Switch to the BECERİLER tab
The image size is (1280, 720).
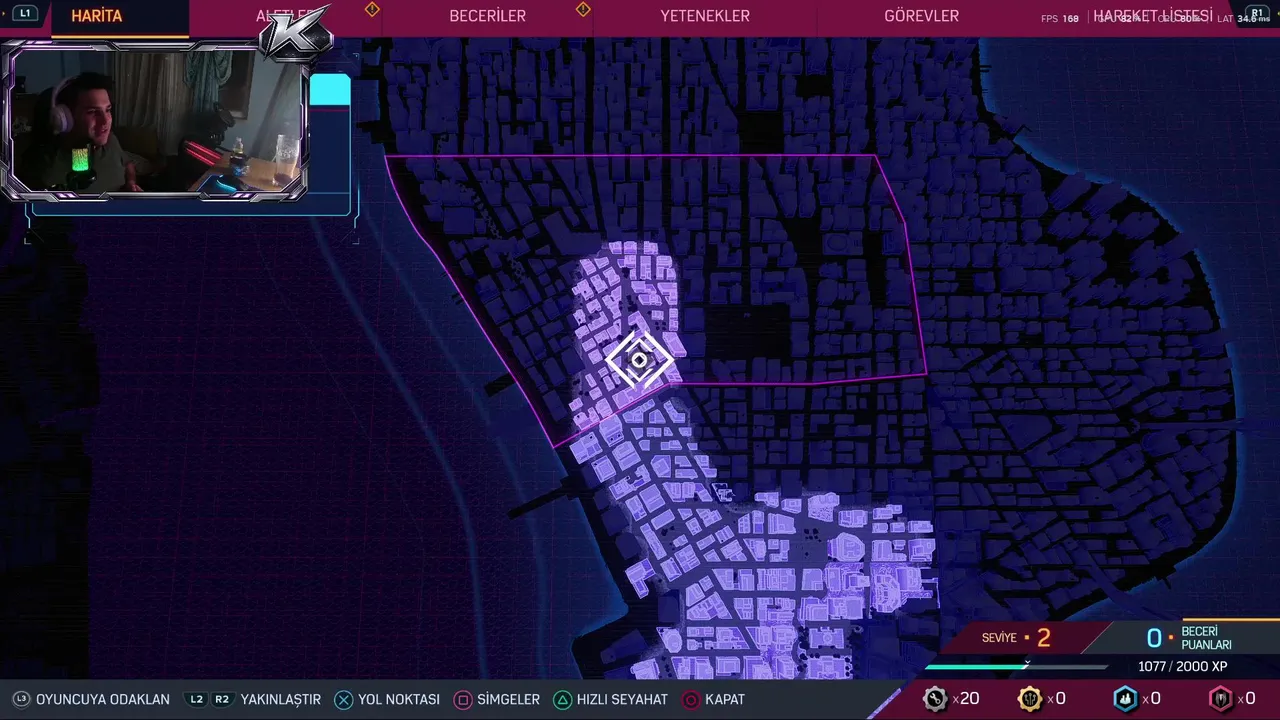tap(487, 16)
